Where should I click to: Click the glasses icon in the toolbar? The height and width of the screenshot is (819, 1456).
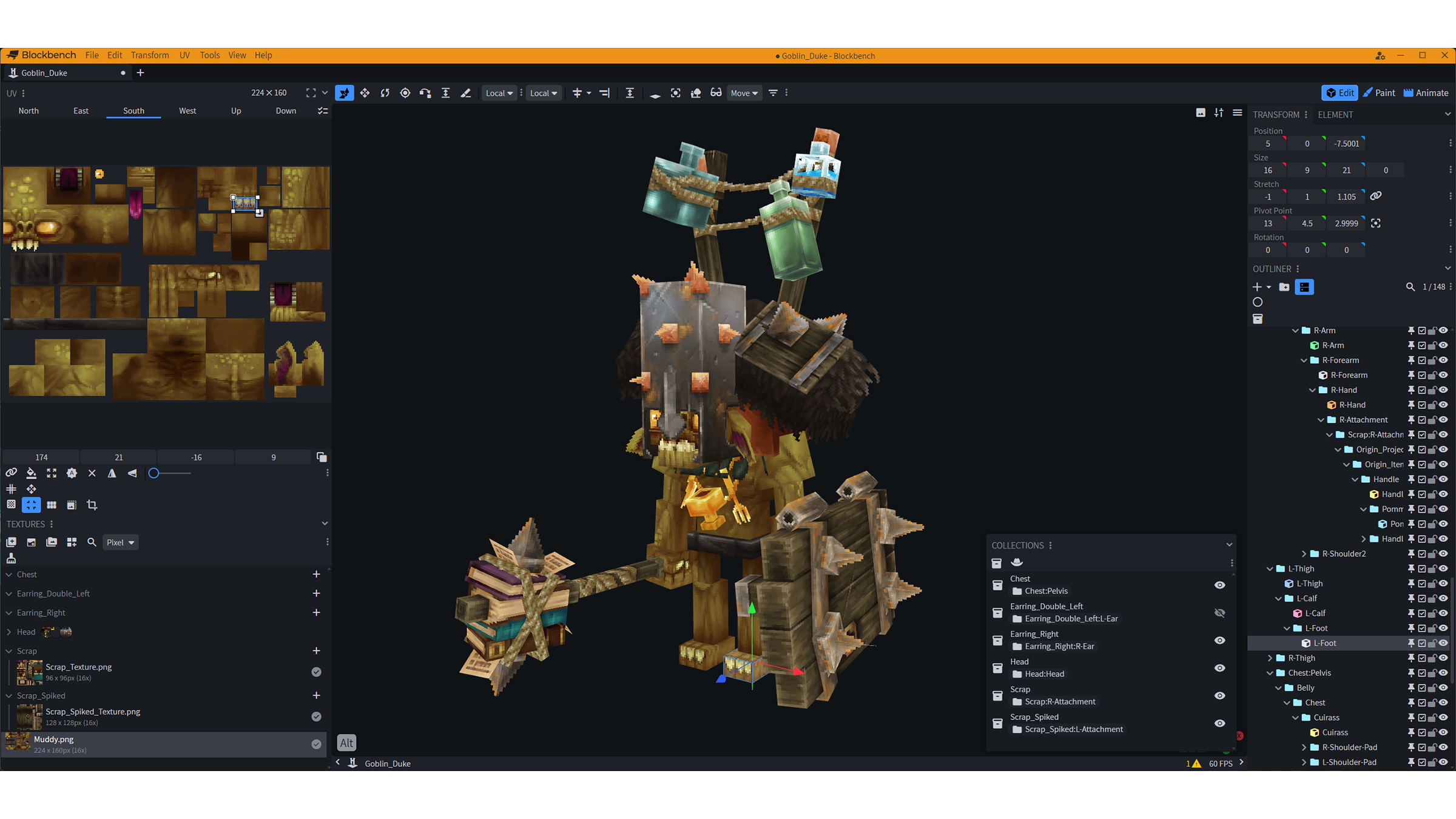716,93
